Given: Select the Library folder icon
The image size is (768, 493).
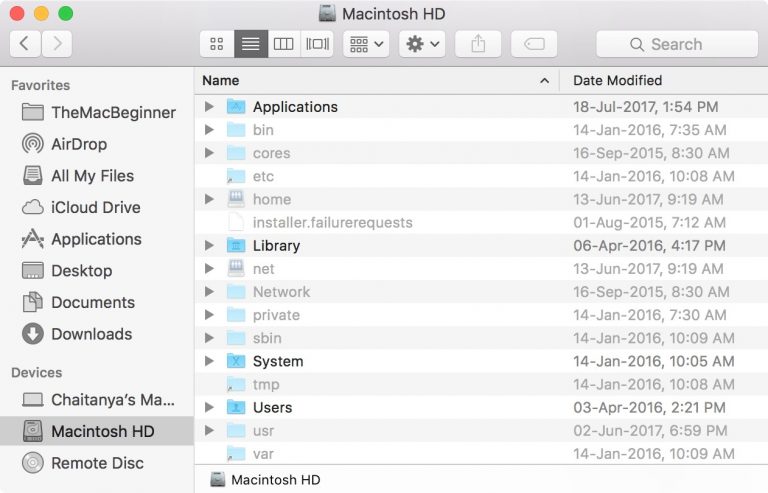Looking at the screenshot, I should pyautogui.click(x=236, y=245).
